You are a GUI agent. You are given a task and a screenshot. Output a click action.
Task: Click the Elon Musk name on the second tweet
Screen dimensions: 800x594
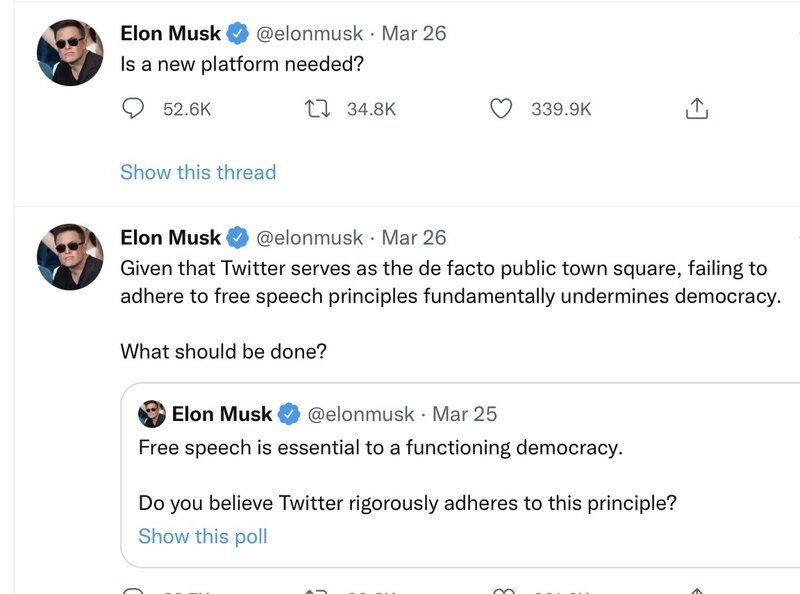pos(170,238)
